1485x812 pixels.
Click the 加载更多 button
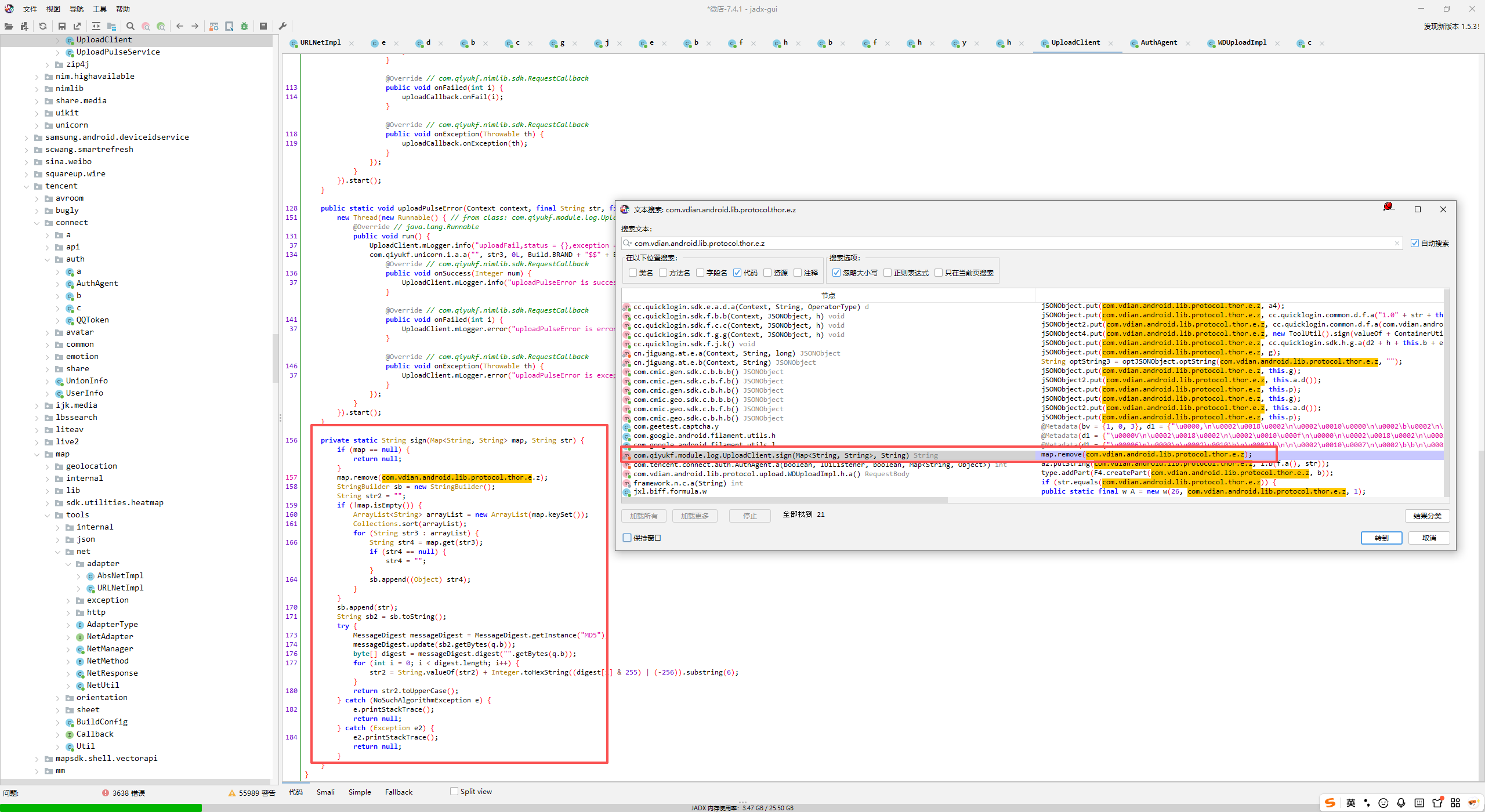[694, 516]
